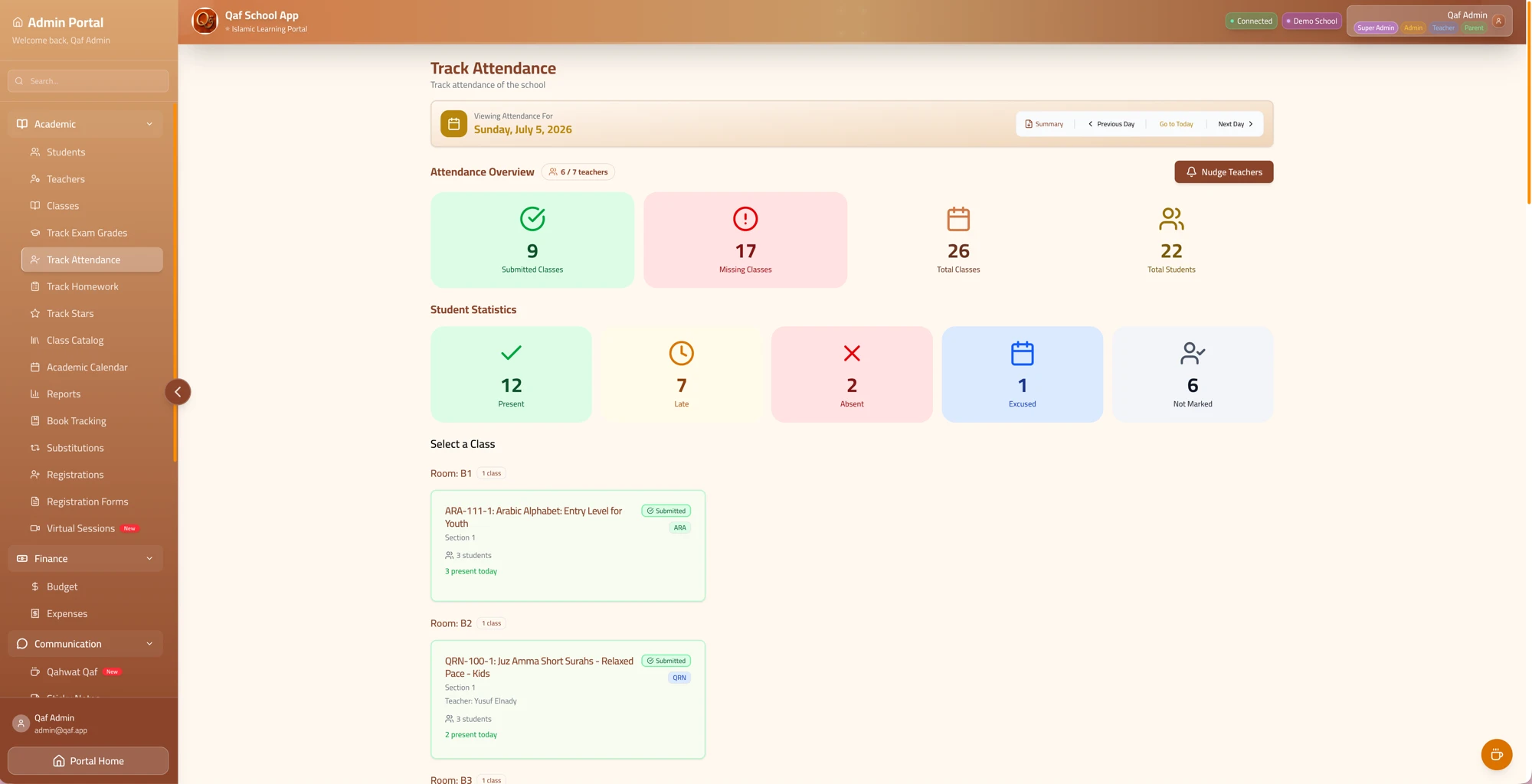Select the QRN-100-1 Juz Amma class card
The height and width of the screenshot is (784, 1532).
click(x=568, y=700)
